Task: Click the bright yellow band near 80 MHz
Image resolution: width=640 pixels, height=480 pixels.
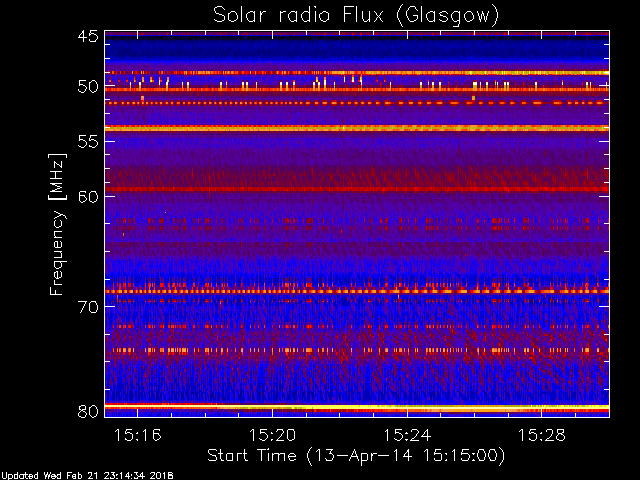Action: [x=356, y=407]
